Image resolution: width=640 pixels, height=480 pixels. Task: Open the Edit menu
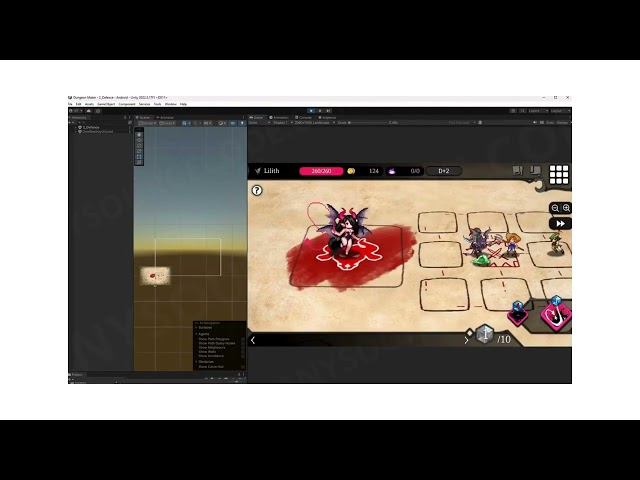(x=78, y=104)
